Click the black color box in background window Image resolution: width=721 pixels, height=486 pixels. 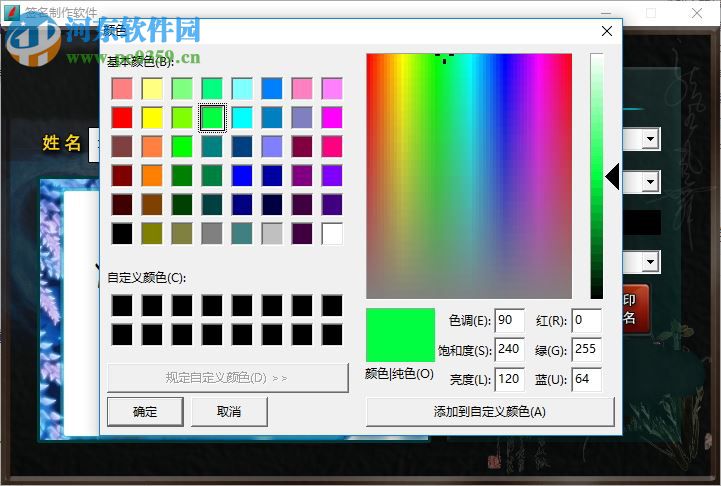click(642, 223)
